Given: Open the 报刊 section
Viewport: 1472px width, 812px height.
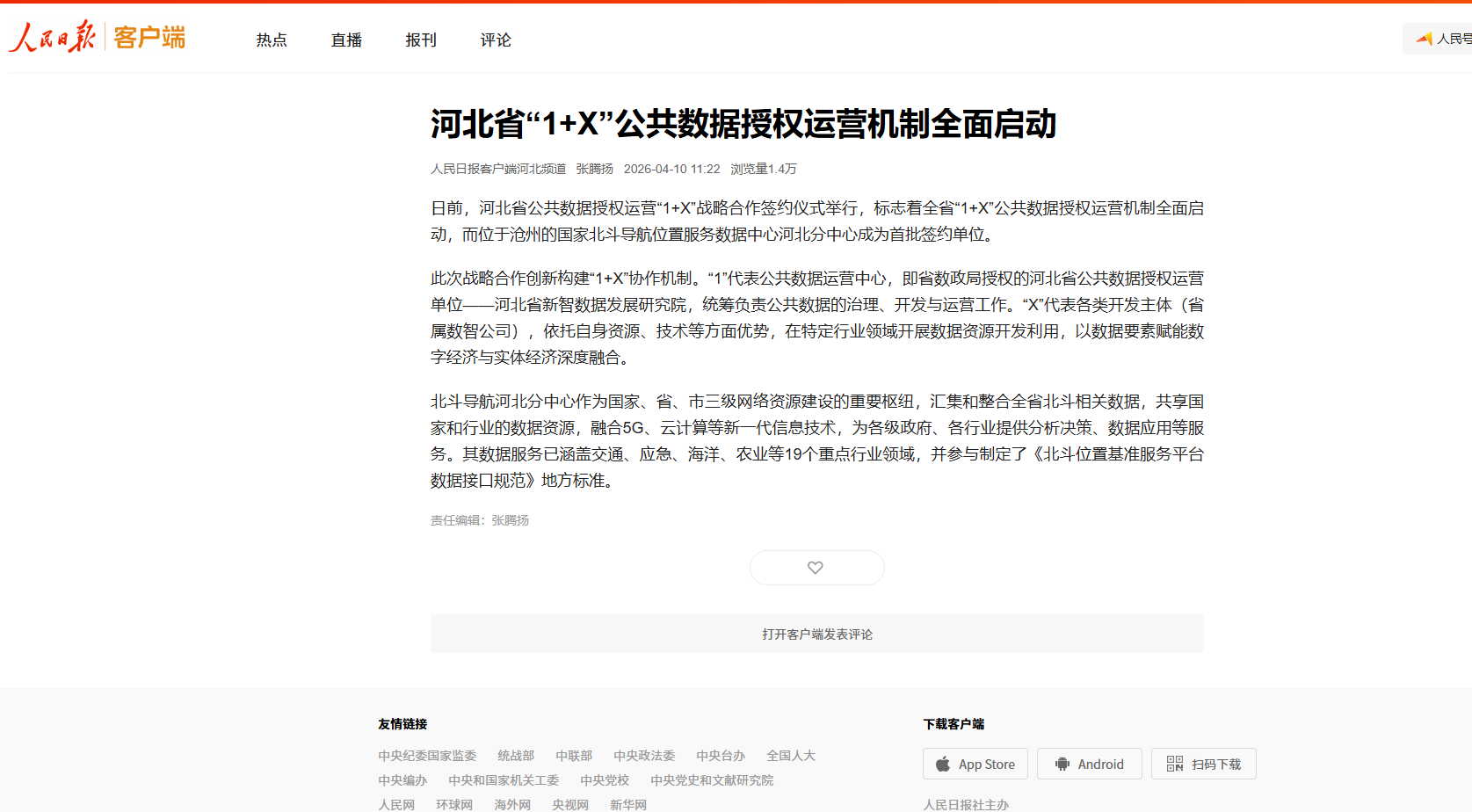Looking at the screenshot, I should click(x=421, y=40).
